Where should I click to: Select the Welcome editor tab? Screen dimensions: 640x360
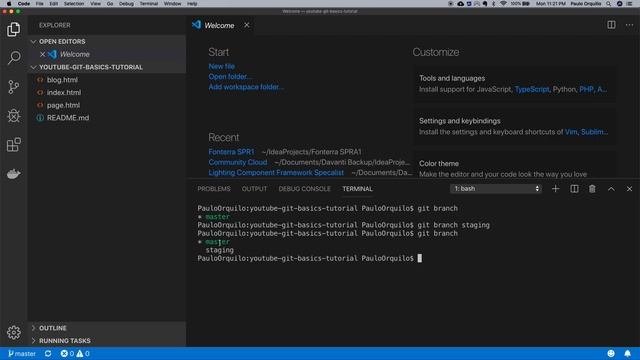point(219,25)
